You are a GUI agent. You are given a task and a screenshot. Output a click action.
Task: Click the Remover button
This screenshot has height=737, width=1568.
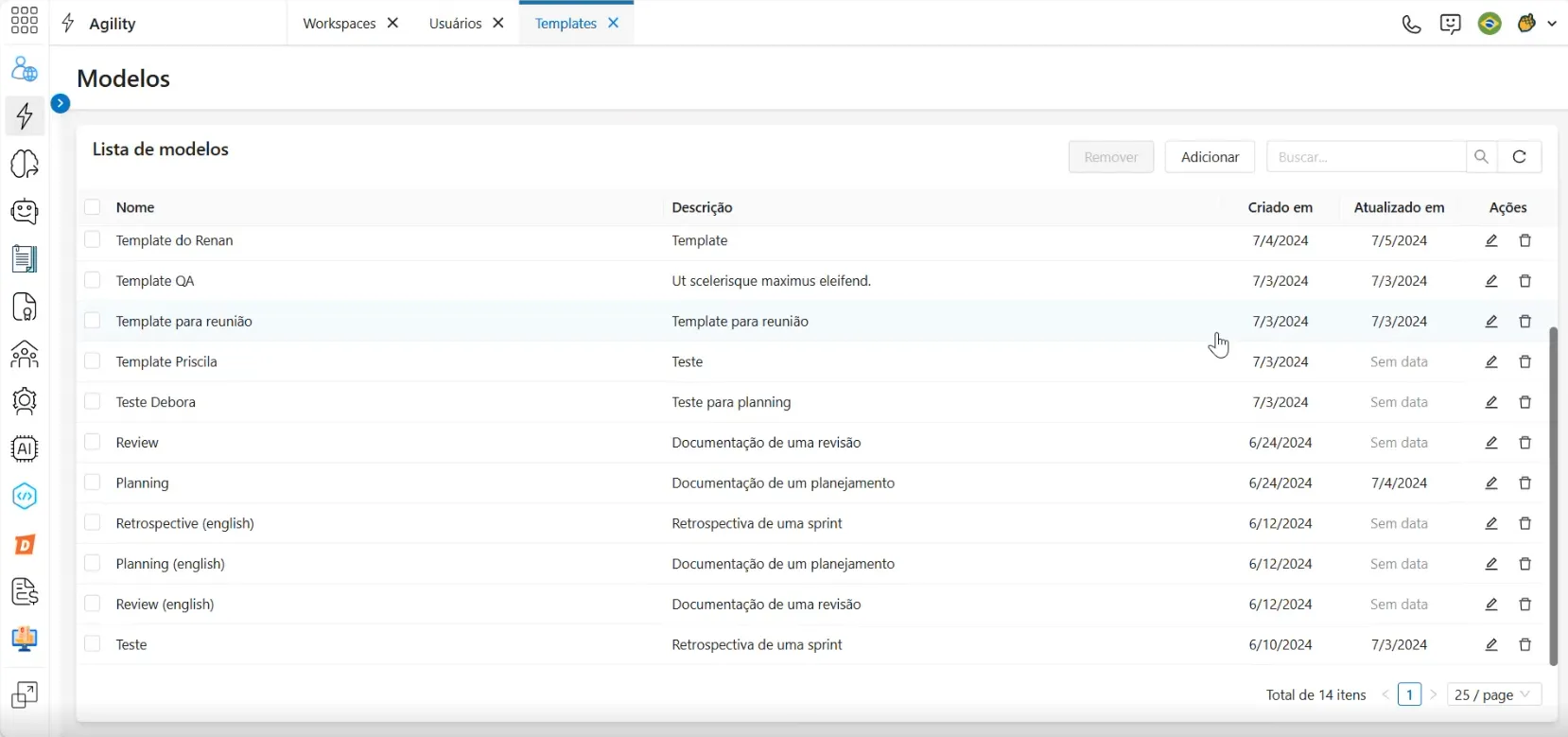click(x=1111, y=157)
